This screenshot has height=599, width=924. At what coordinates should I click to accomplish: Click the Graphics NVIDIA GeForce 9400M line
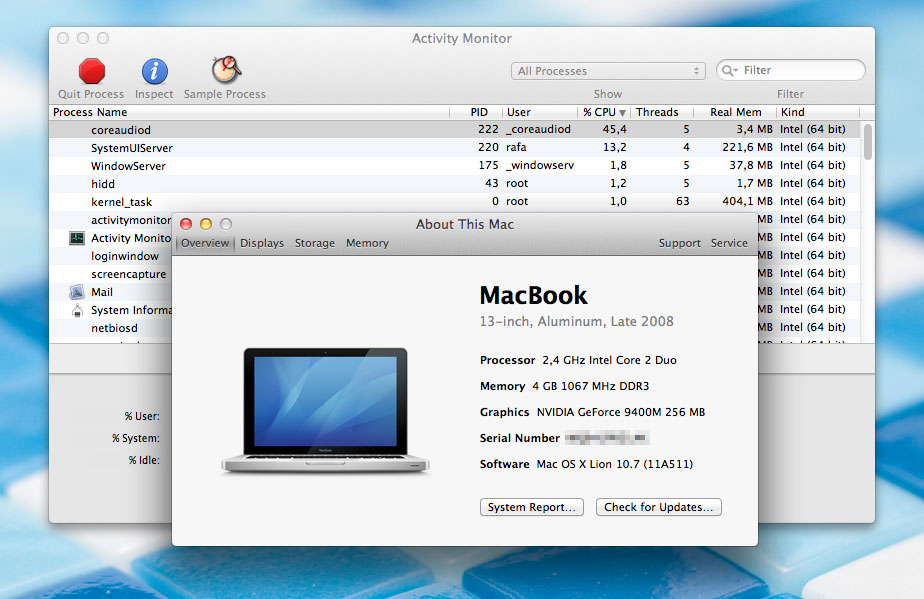[592, 412]
